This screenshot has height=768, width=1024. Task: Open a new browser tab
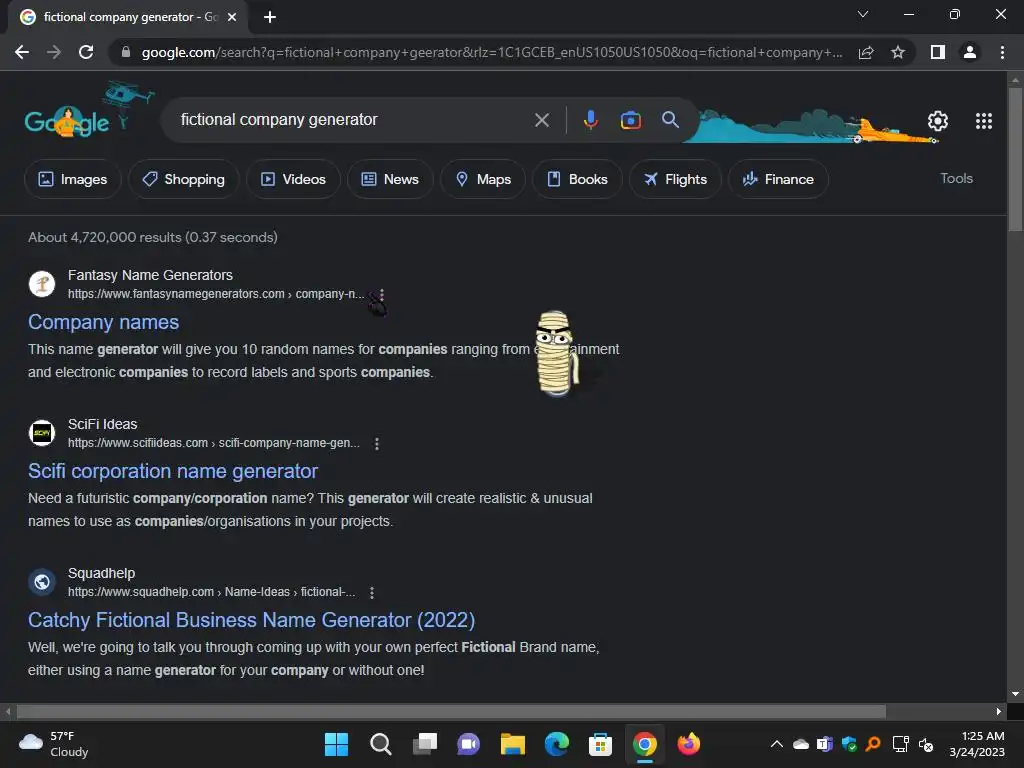(x=270, y=17)
